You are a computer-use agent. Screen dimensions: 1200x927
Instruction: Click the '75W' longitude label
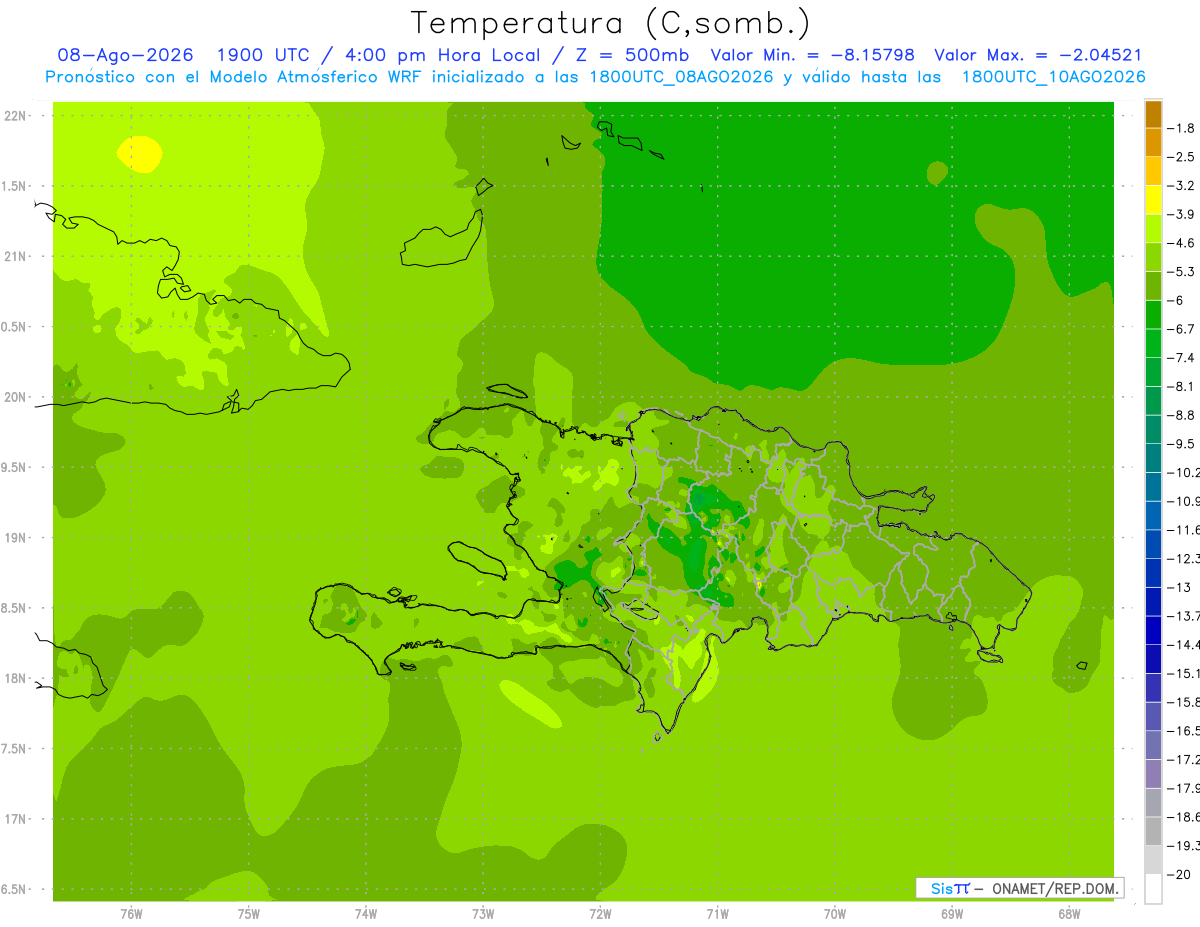click(x=249, y=914)
